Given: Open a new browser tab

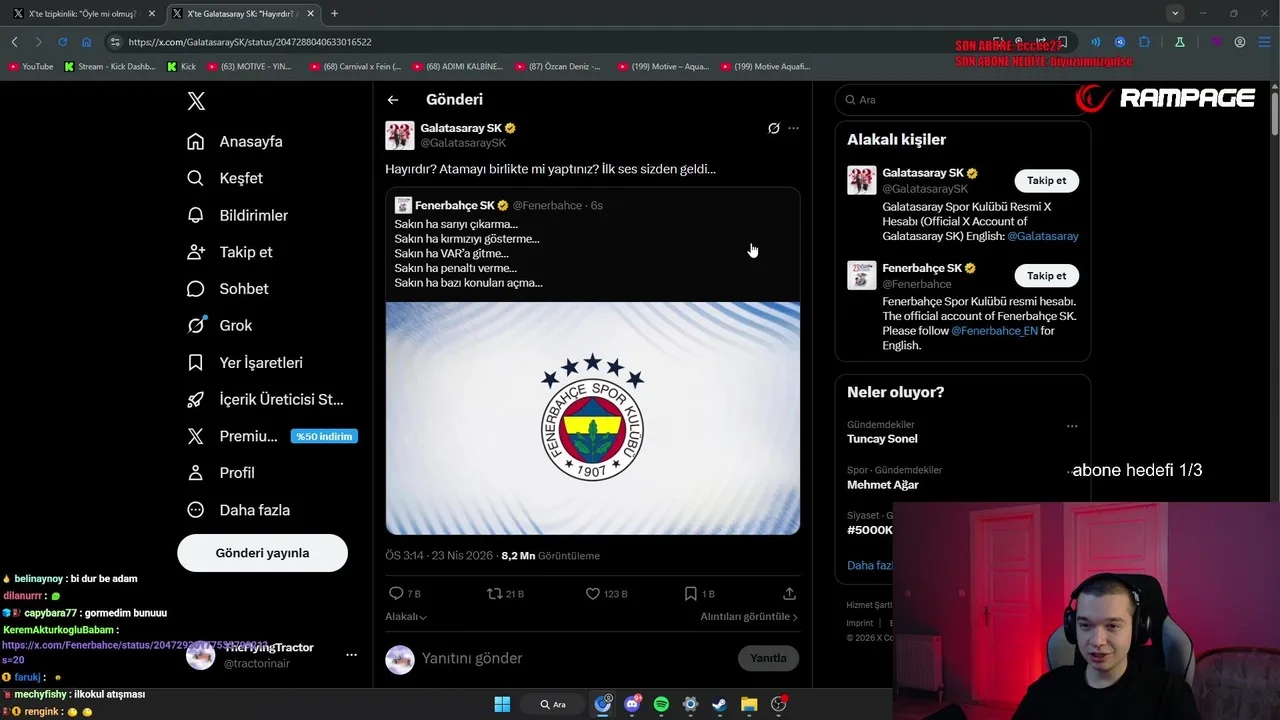Looking at the screenshot, I should (x=334, y=14).
